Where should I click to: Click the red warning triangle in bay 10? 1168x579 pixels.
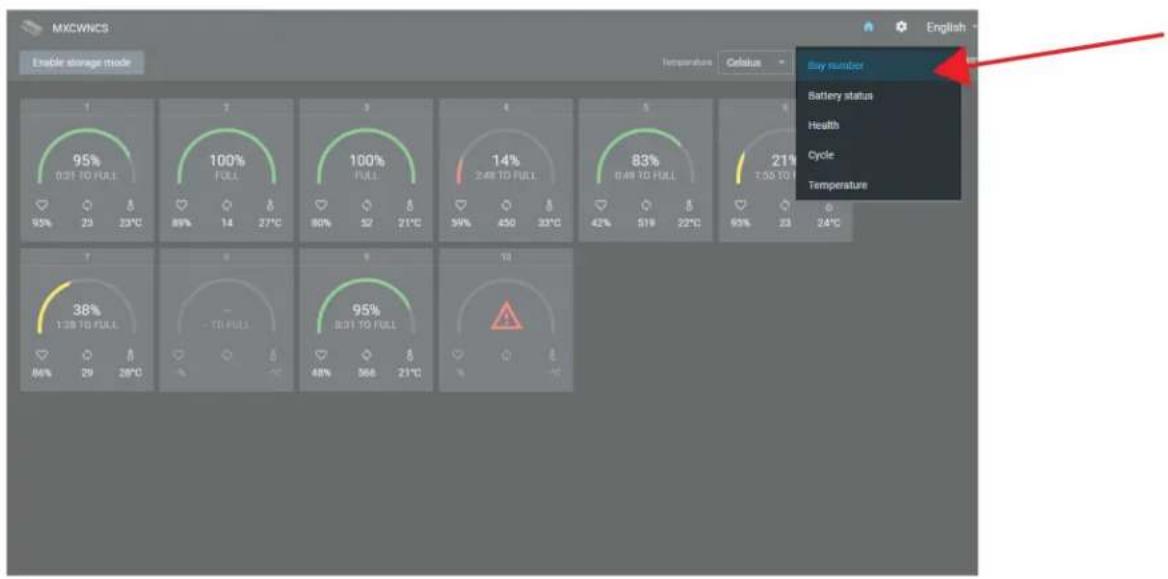point(506,317)
